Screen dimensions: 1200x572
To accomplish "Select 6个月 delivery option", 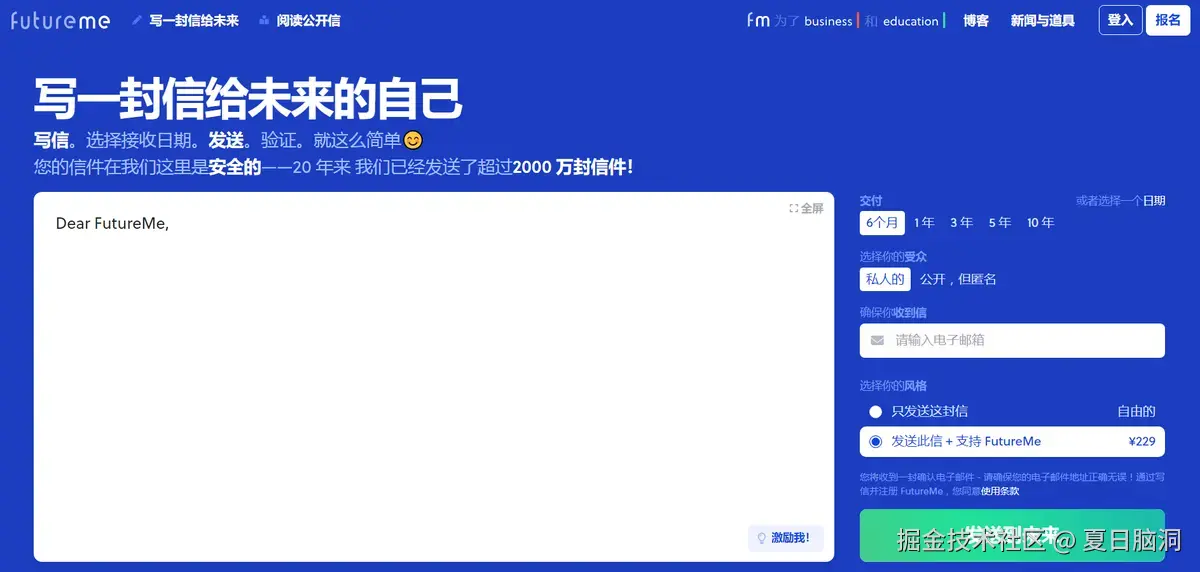I will coord(882,222).
